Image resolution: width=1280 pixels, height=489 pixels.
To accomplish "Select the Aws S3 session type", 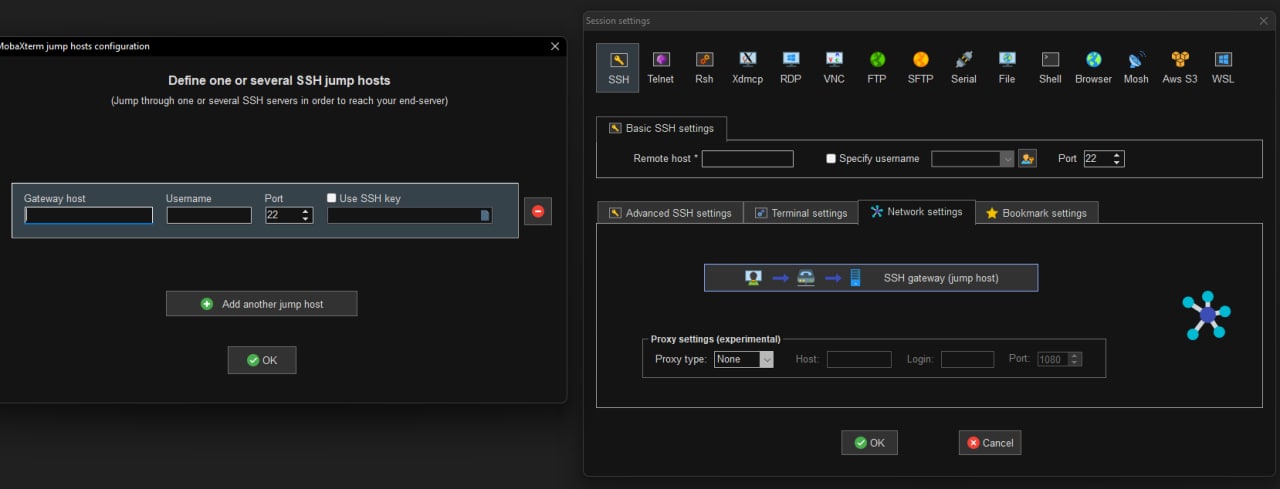I will 1180,68.
